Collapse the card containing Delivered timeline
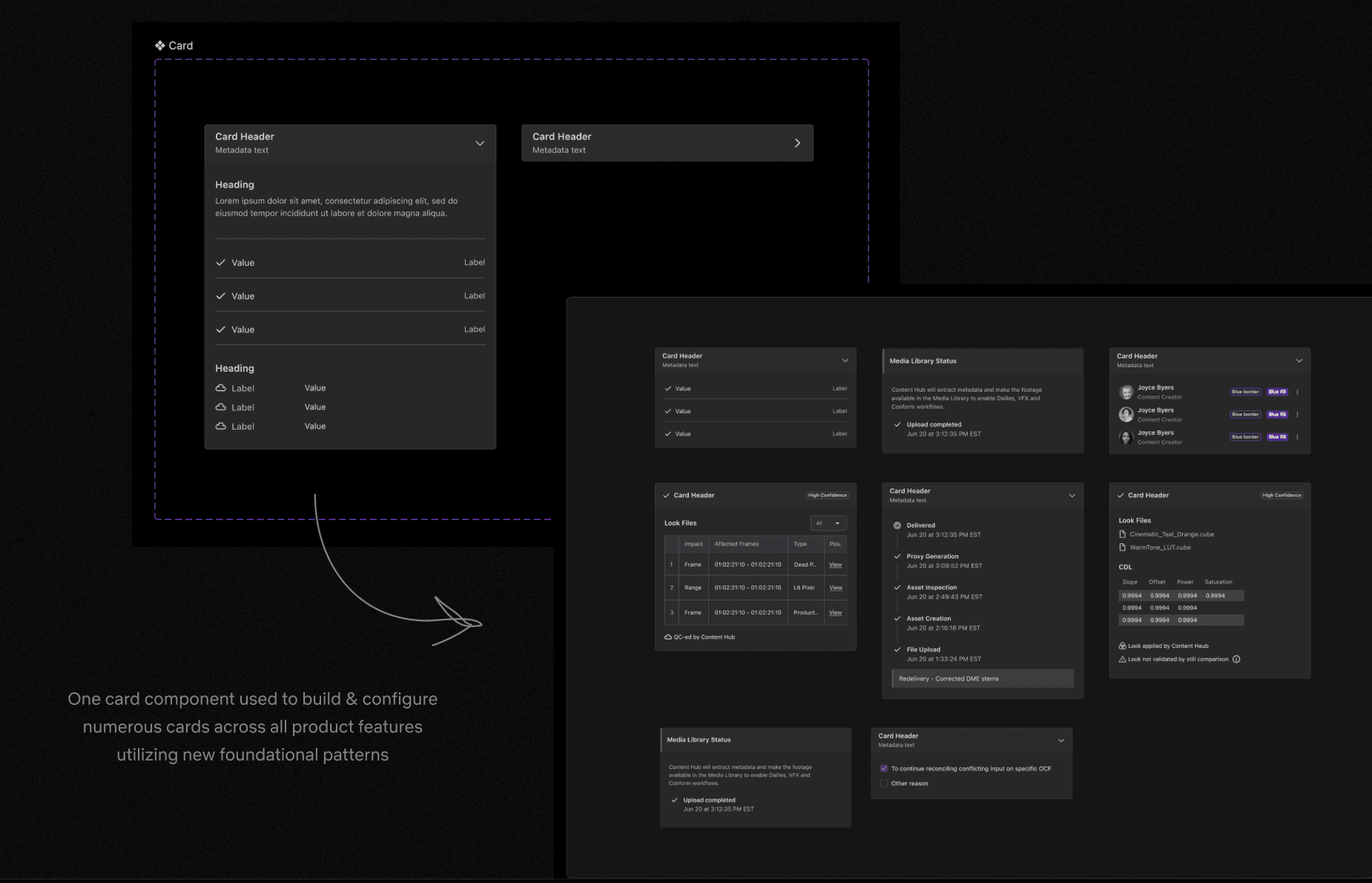 point(1072,496)
